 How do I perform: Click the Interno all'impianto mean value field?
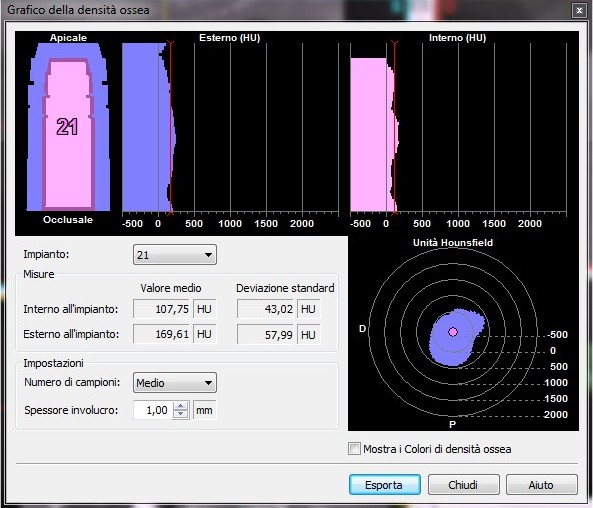click(x=162, y=309)
